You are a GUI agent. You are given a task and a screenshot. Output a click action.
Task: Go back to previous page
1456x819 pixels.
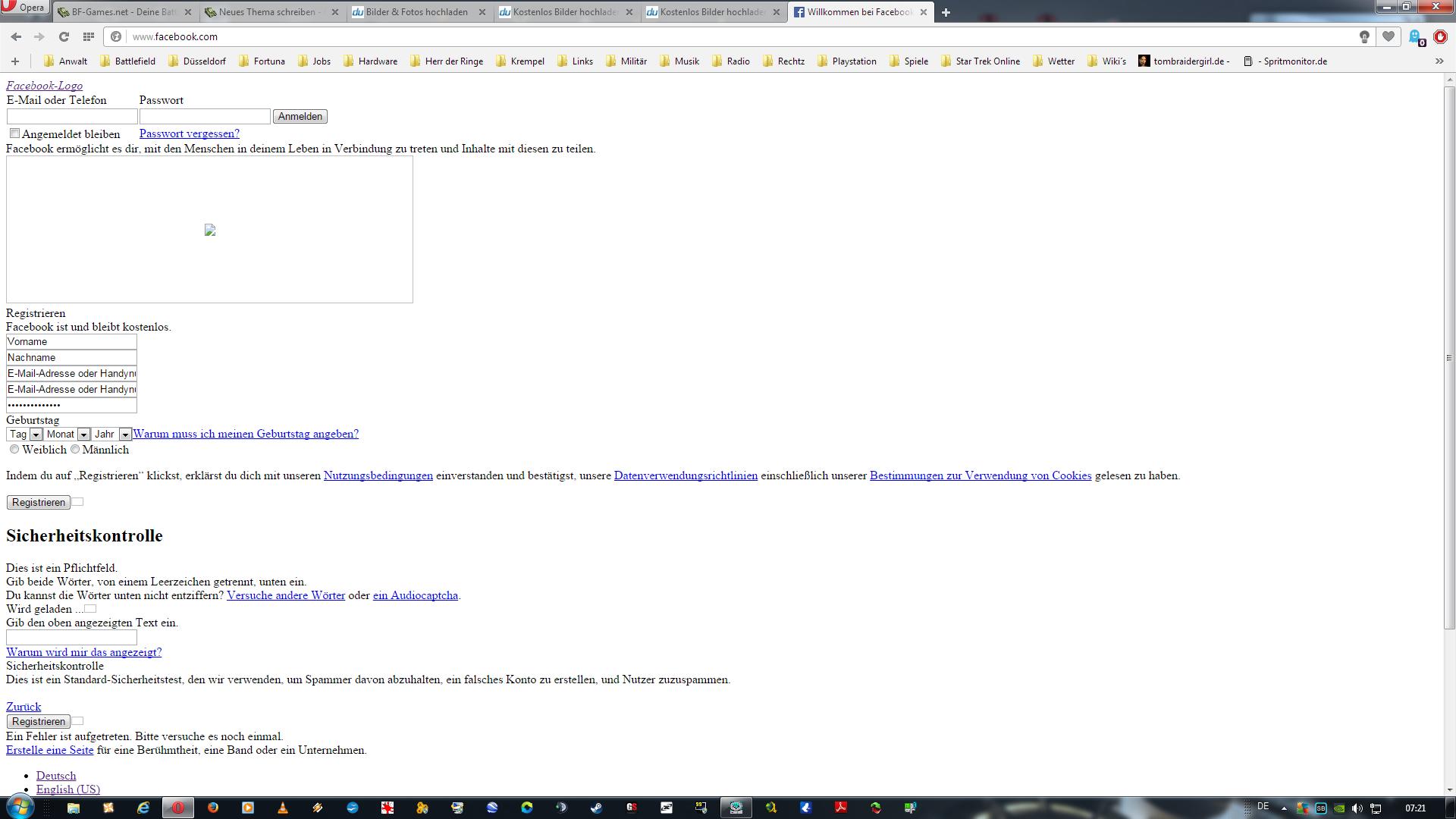pos(16,36)
